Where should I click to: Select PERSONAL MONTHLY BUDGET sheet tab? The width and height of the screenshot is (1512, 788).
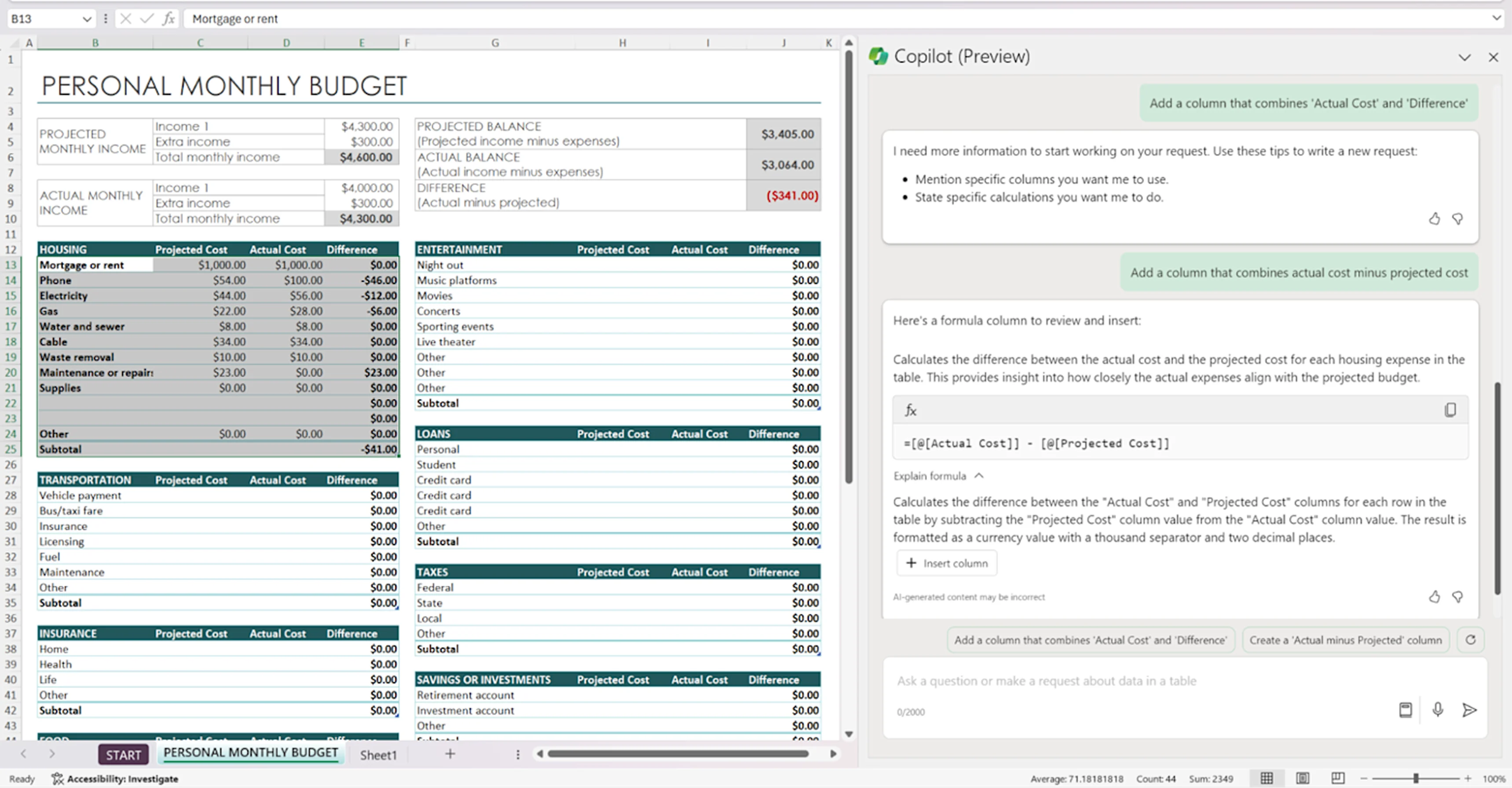pos(251,753)
